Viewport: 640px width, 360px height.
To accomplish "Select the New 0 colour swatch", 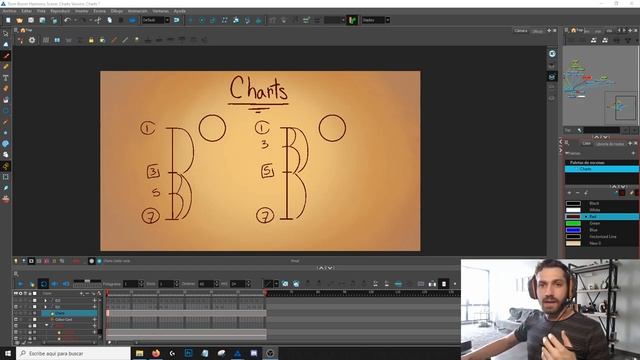I will coord(573,243).
